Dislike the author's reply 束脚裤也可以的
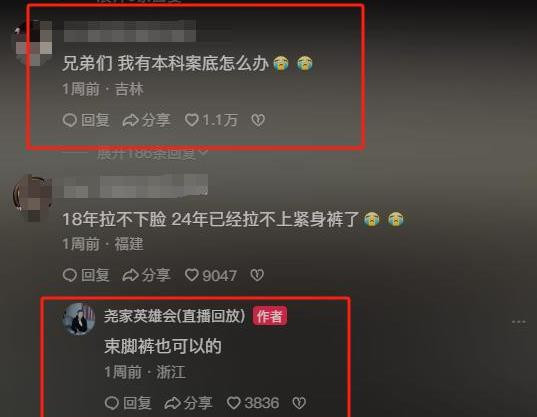 point(299,403)
